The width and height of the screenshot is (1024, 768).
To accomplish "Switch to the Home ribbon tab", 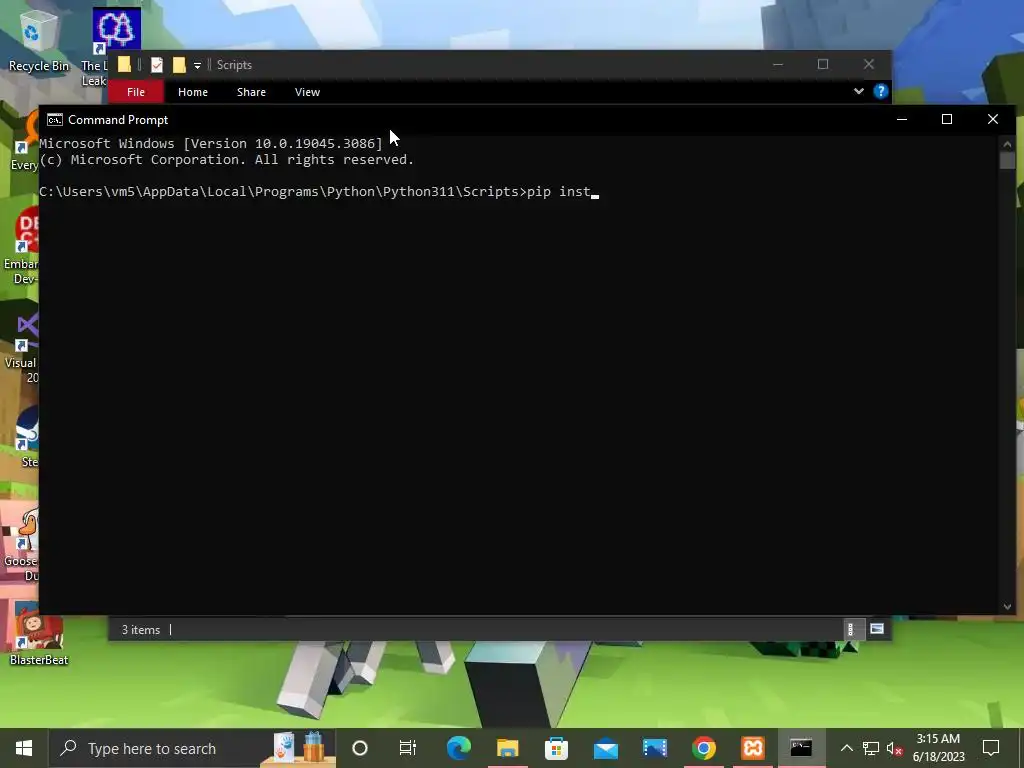I will point(193,92).
